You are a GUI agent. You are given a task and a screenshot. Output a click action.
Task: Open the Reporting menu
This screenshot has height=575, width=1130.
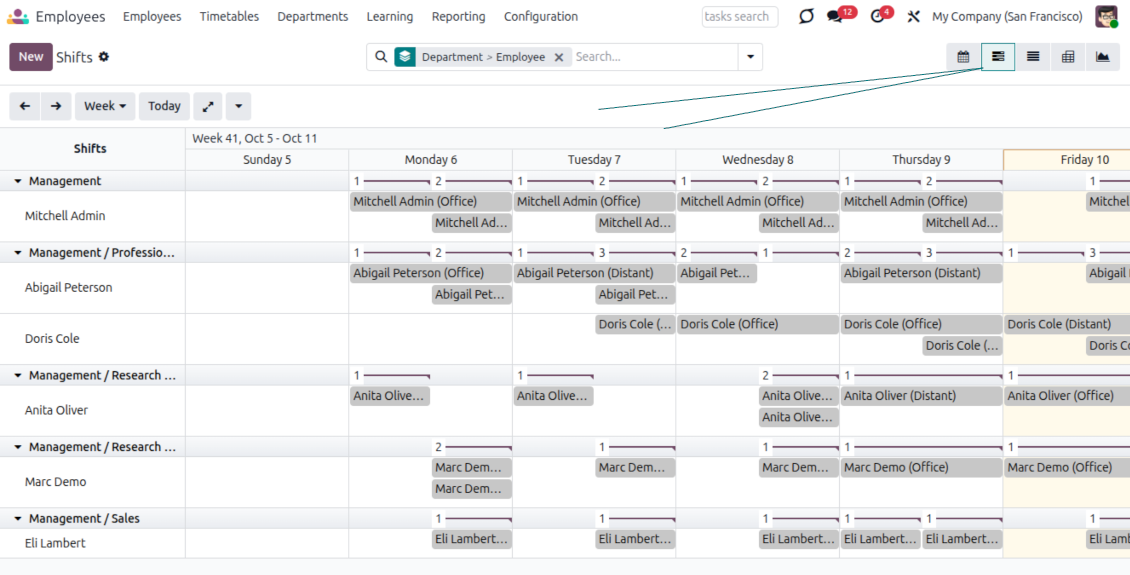pos(458,17)
